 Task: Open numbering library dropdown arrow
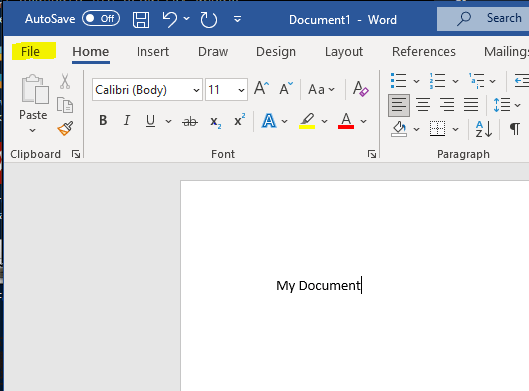coord(455,81)
